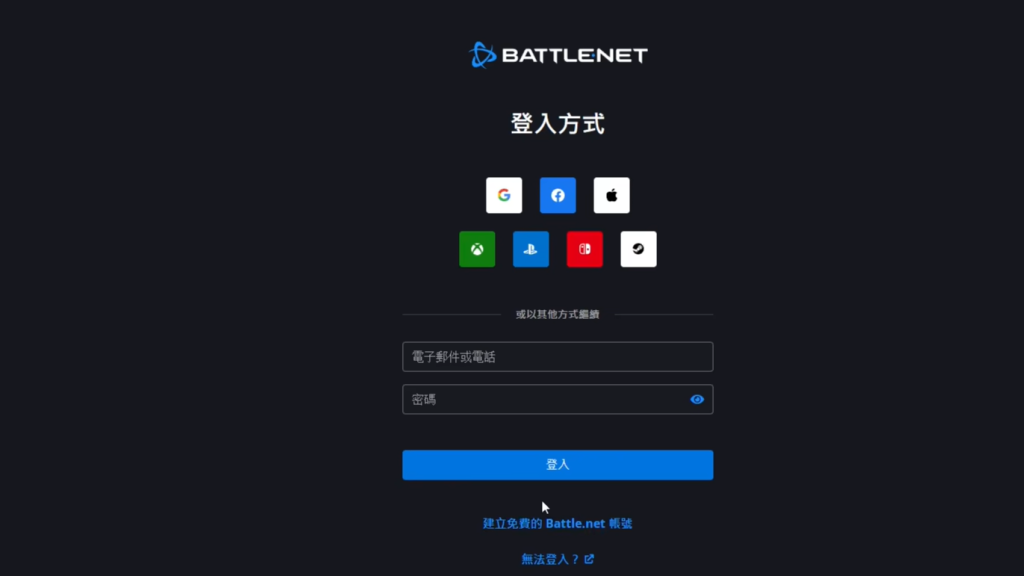This screenshot has height=576, width=1024.
Task: Click the BATTLE.NET wordmark text
Action: click(575, 56)
